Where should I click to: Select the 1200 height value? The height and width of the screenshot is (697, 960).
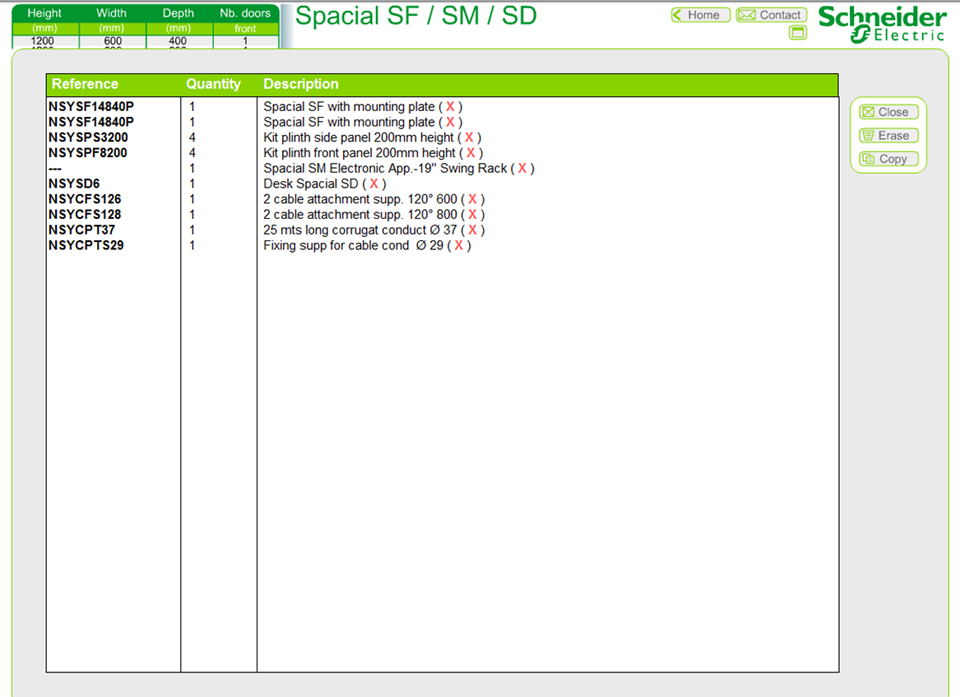pyautogui.click(x=43, y=41)
